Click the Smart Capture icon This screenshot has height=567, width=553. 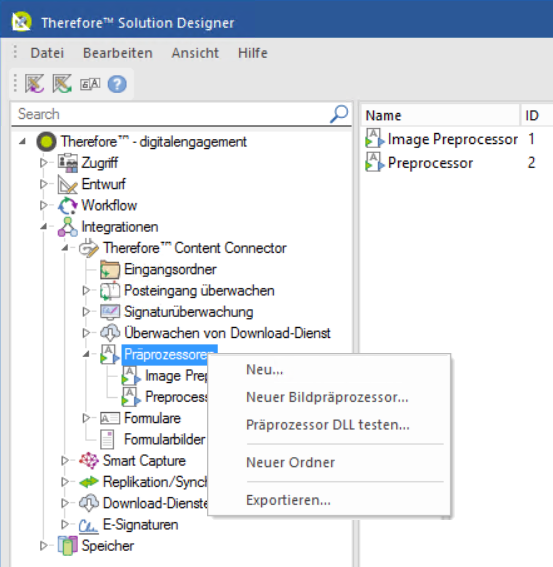[x=89, y=461]
